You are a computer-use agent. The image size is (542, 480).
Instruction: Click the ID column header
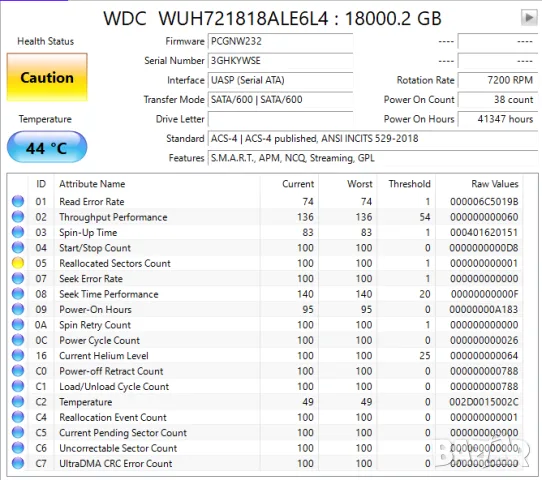point(41,184)
